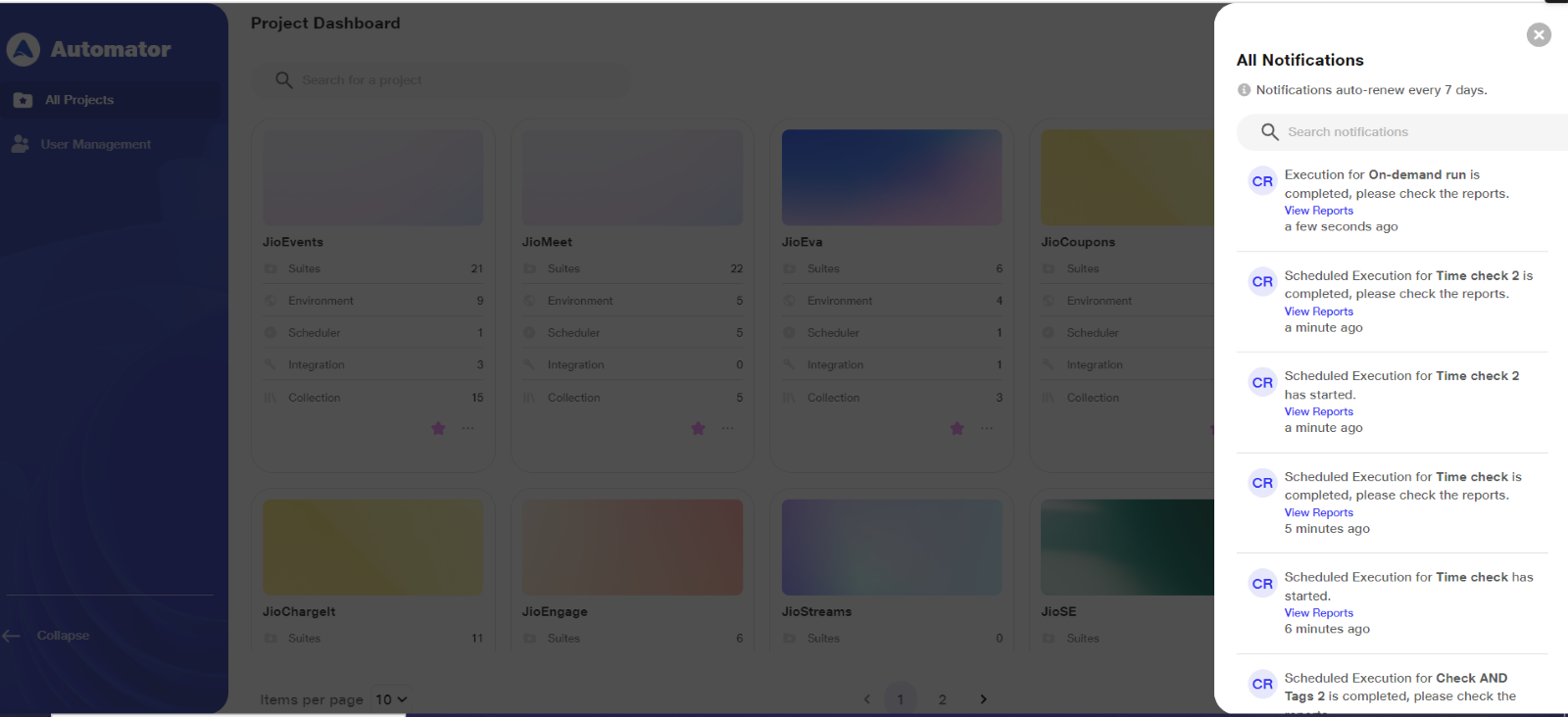The height and width of the screenshot is (717, 1568).
Task: Click Integration row in JioEvents card
Action: tap(373, 364)
